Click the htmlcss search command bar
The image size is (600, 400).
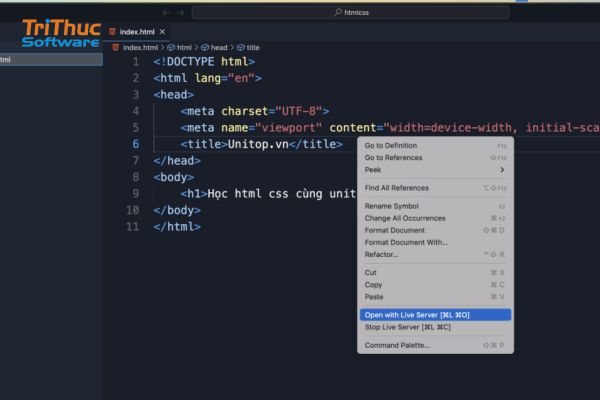[x=351, y=13]
